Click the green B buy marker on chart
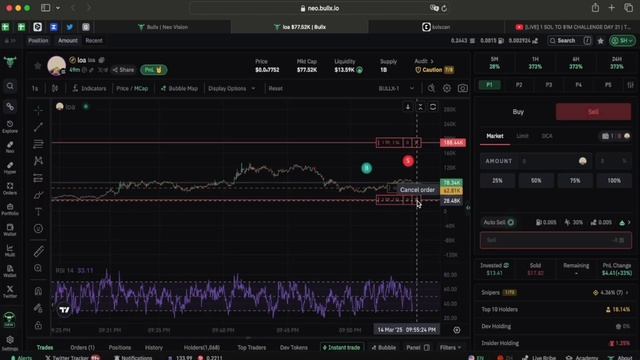Image resolution: width=640 pixels, height=360 pixels. 366,168
